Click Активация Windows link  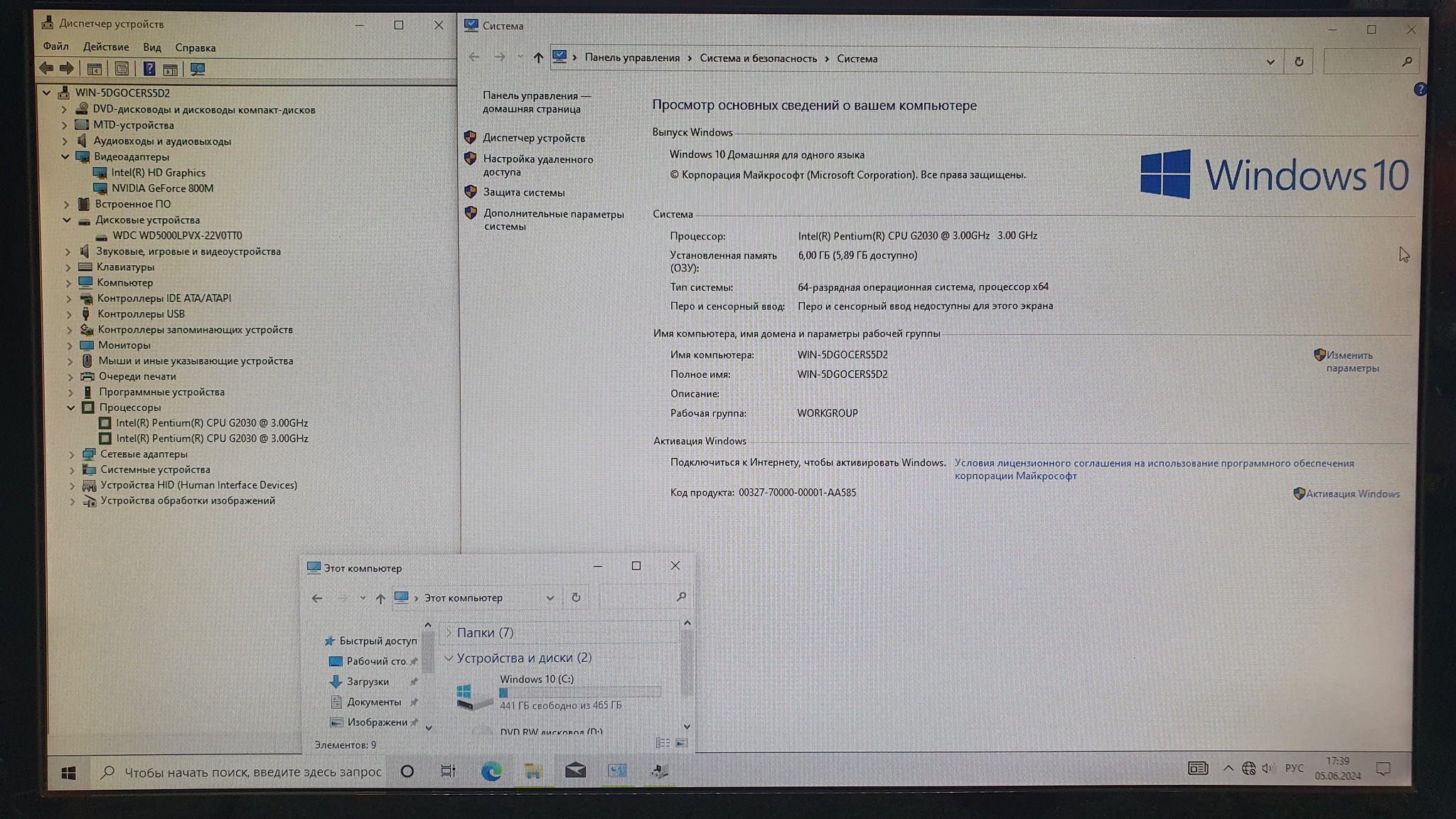(x=1351, y=494)
